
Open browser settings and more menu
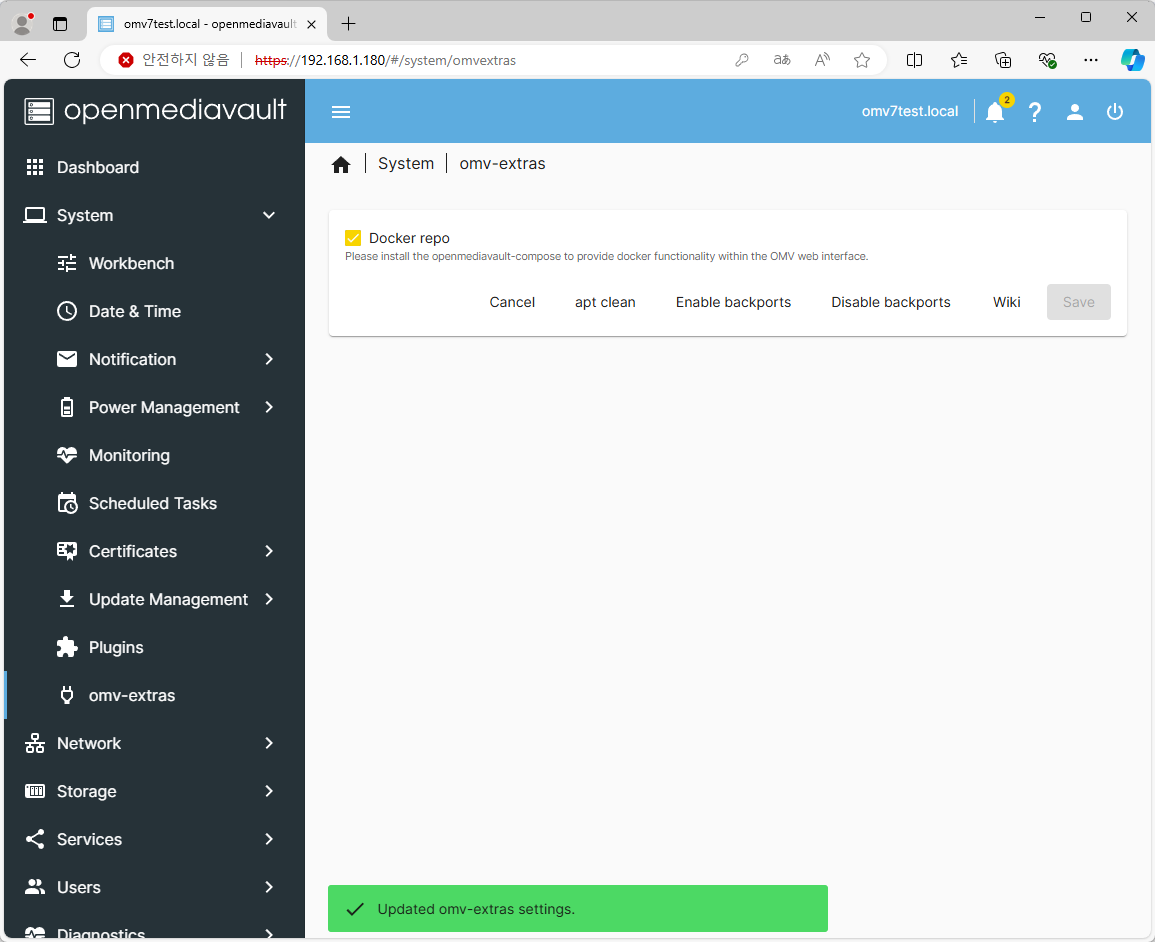pos(1091,60)
